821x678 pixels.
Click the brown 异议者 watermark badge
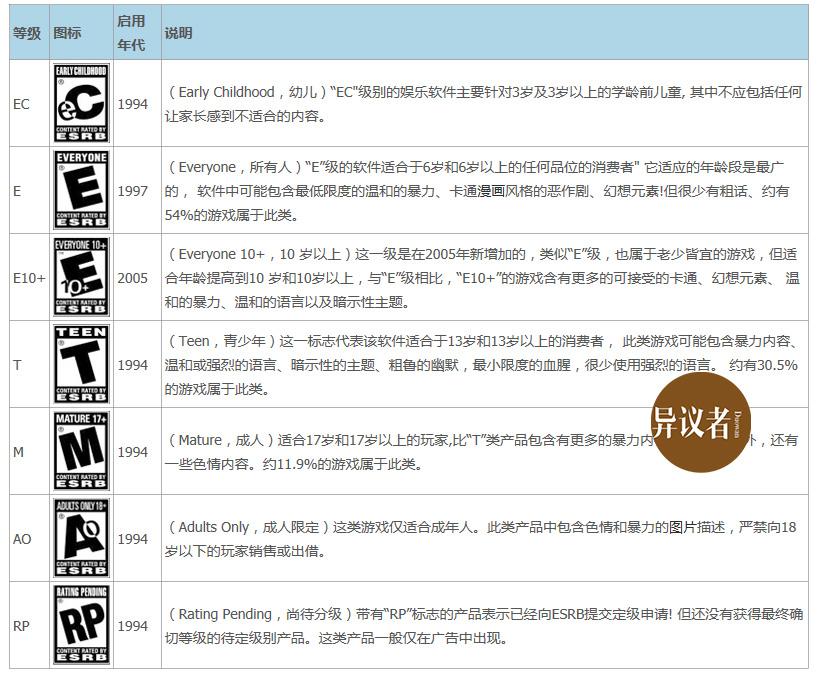[x=700, y=423]
